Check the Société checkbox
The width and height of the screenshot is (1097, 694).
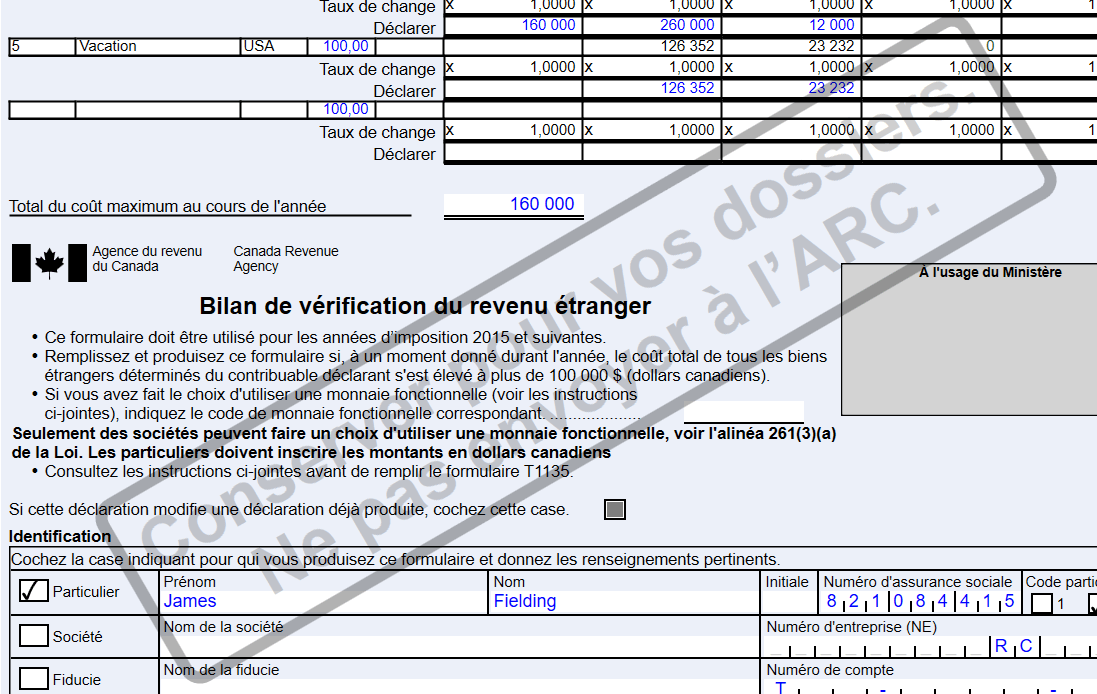(x=34, y=635)
